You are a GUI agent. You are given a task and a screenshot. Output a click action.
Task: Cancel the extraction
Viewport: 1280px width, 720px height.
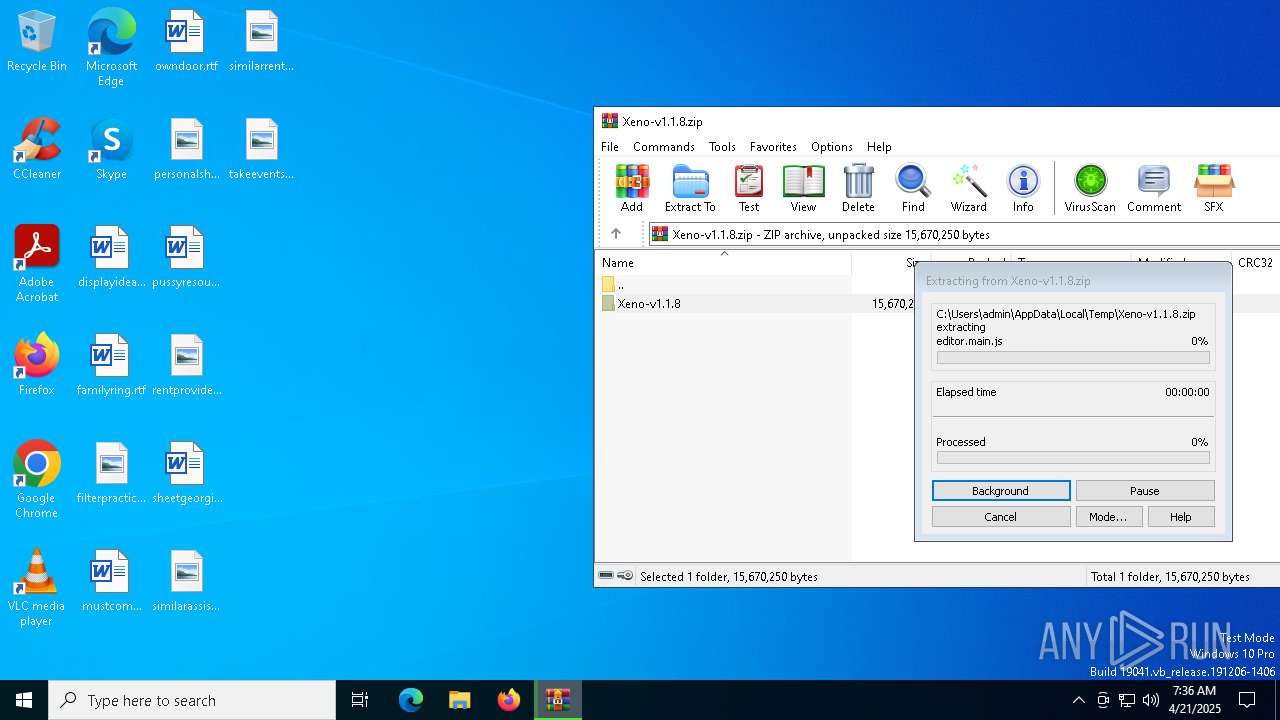[1001, 517]
